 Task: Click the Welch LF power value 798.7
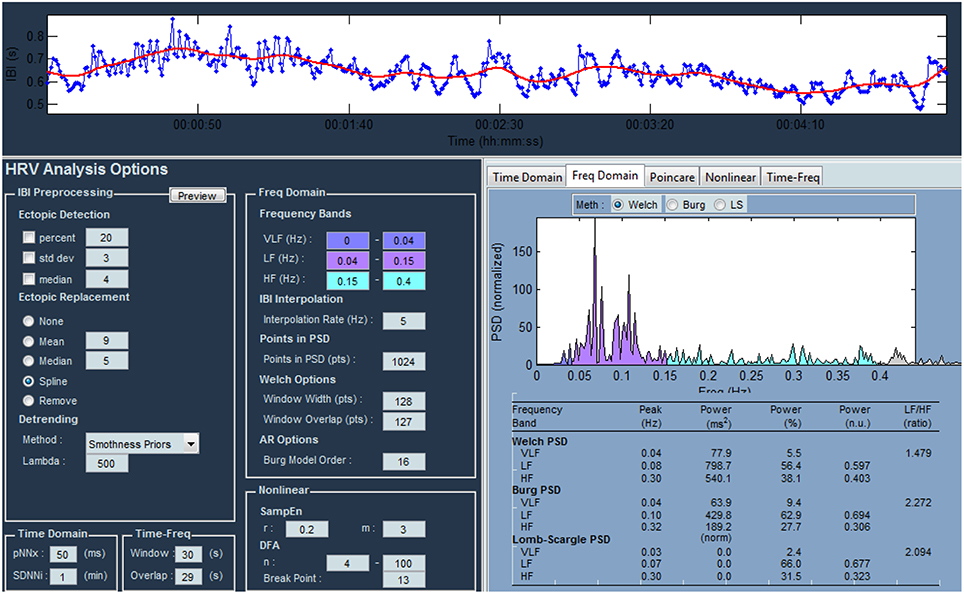coord(718,465)
